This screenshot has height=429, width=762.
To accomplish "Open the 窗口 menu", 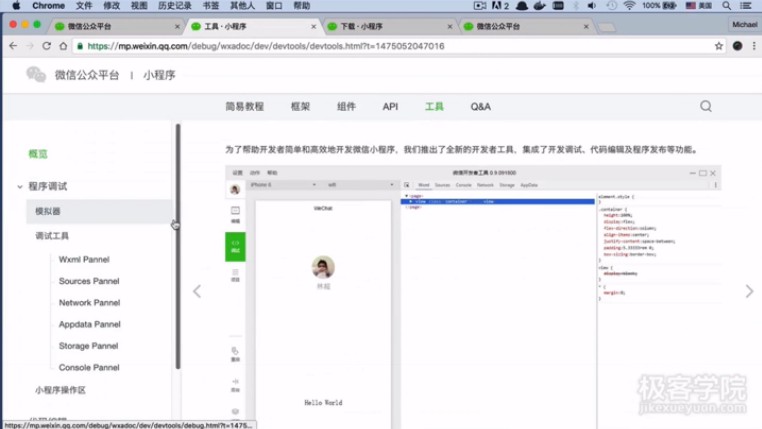I will [x=274, y=6].
